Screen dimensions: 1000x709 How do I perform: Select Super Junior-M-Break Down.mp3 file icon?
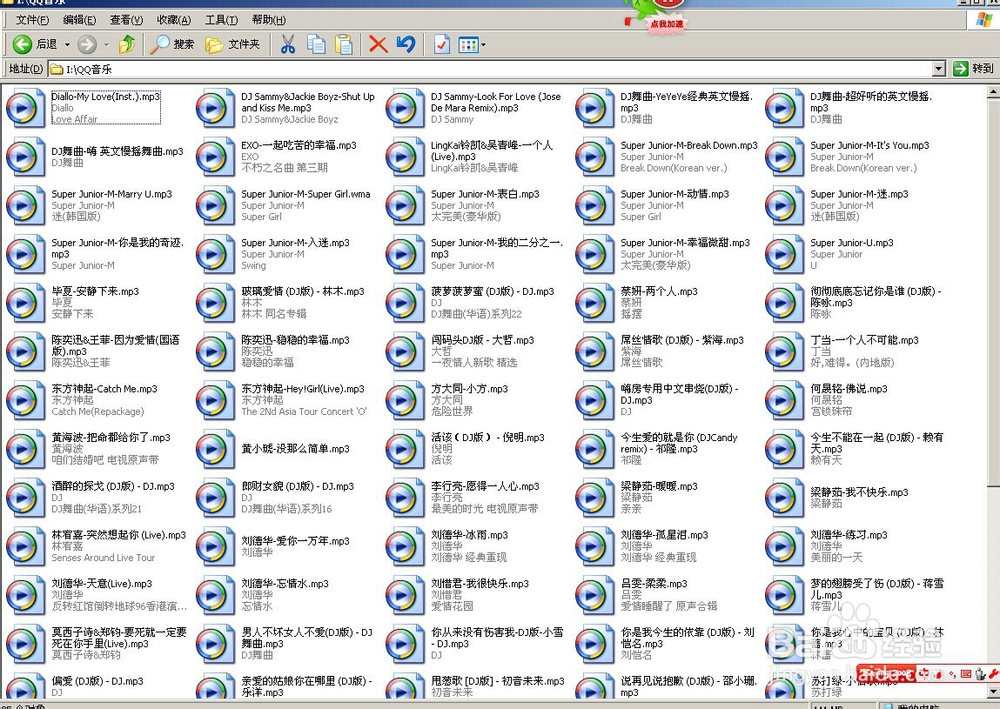tap(594, 156)
